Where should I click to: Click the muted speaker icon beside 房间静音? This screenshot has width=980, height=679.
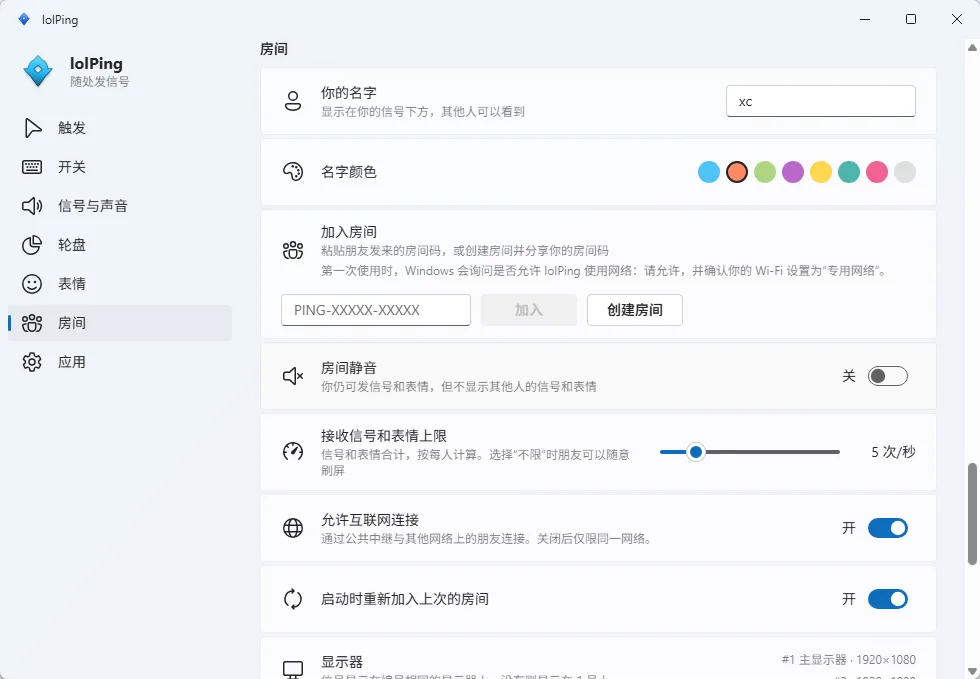coord(292,376)
